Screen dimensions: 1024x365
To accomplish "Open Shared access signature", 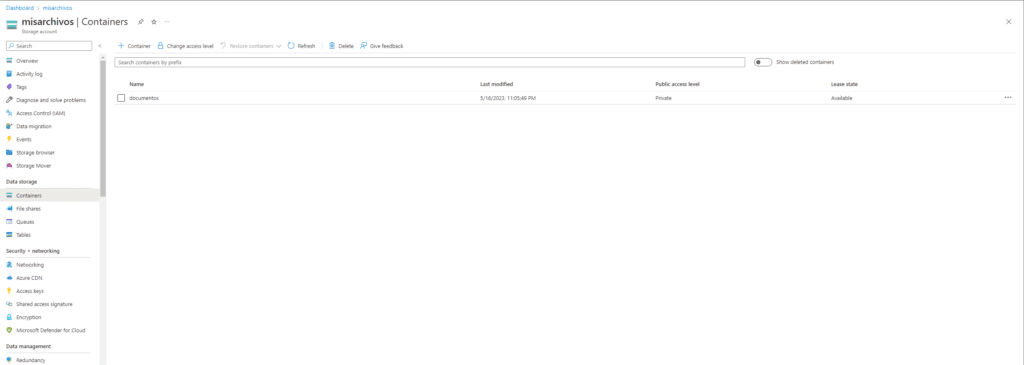I will (x=44, y=304).
